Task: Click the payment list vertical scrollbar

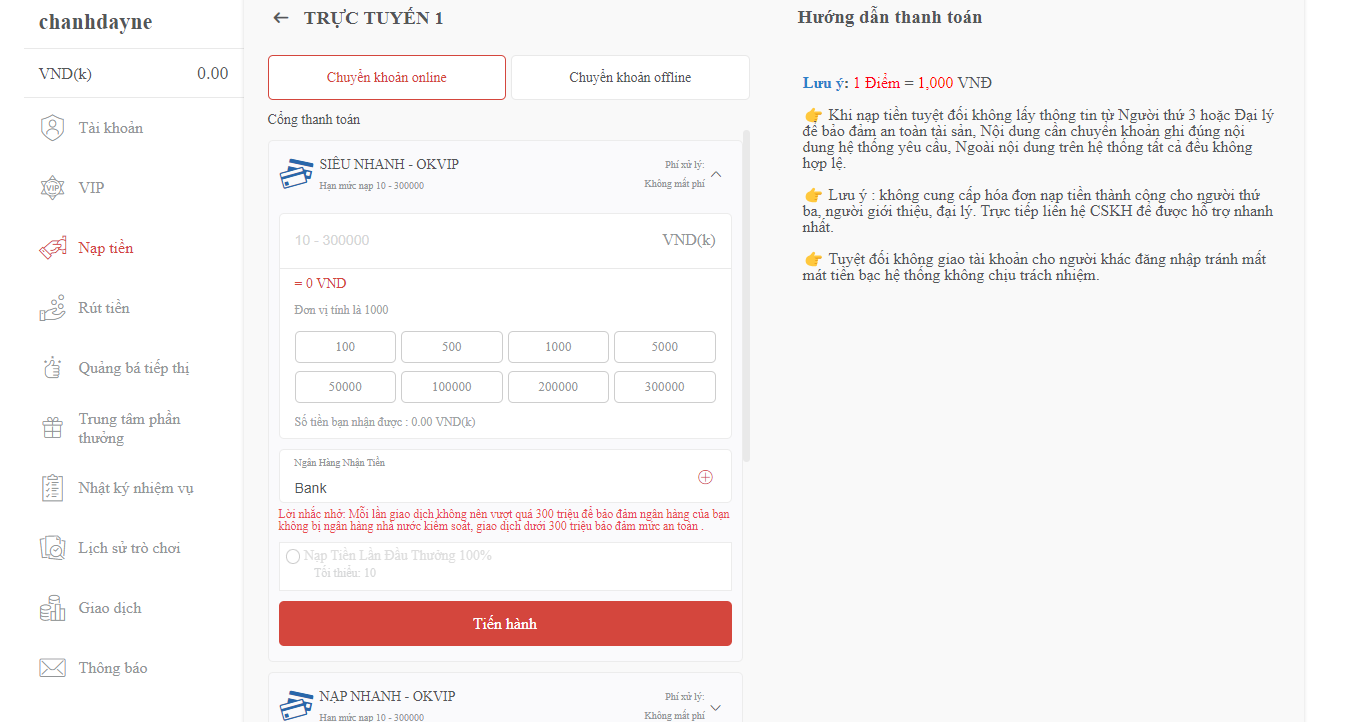Action: click(x=746, y=295)
